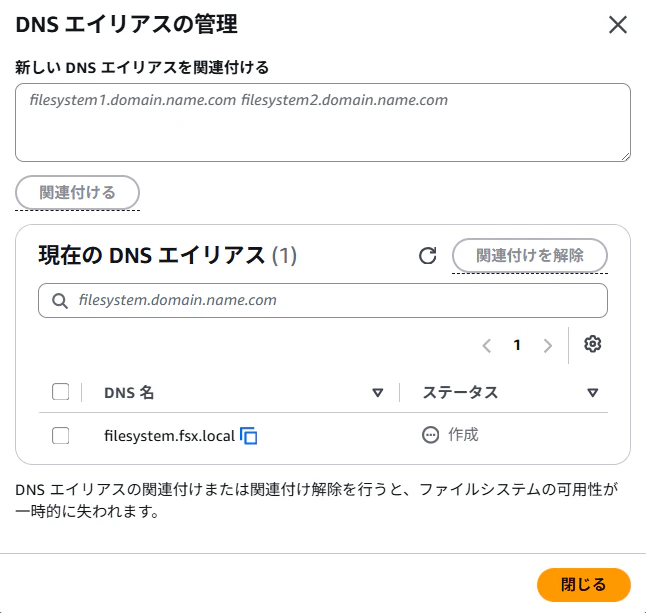Go to previous page chevron

pos(487,345)
